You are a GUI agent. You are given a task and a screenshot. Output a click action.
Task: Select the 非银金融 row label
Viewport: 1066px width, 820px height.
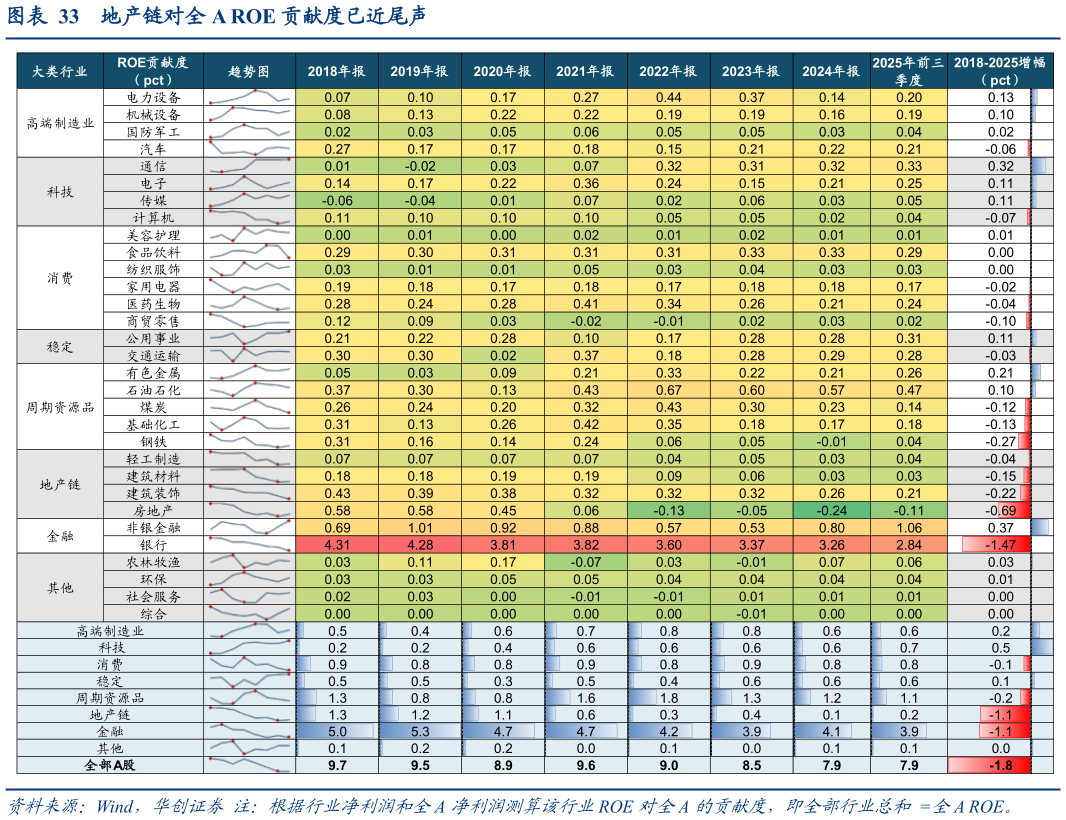153,527
